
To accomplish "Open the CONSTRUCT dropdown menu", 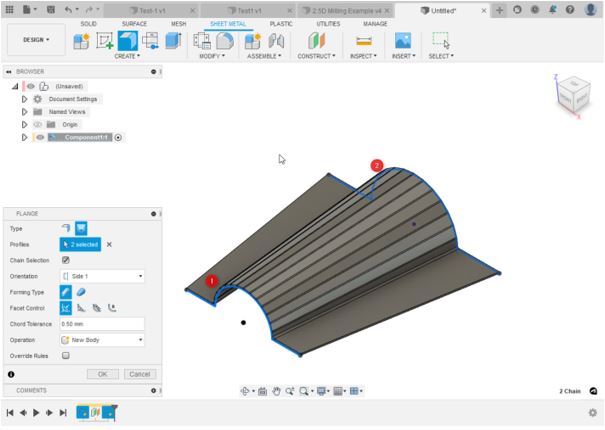I will [x=316, y=56].
